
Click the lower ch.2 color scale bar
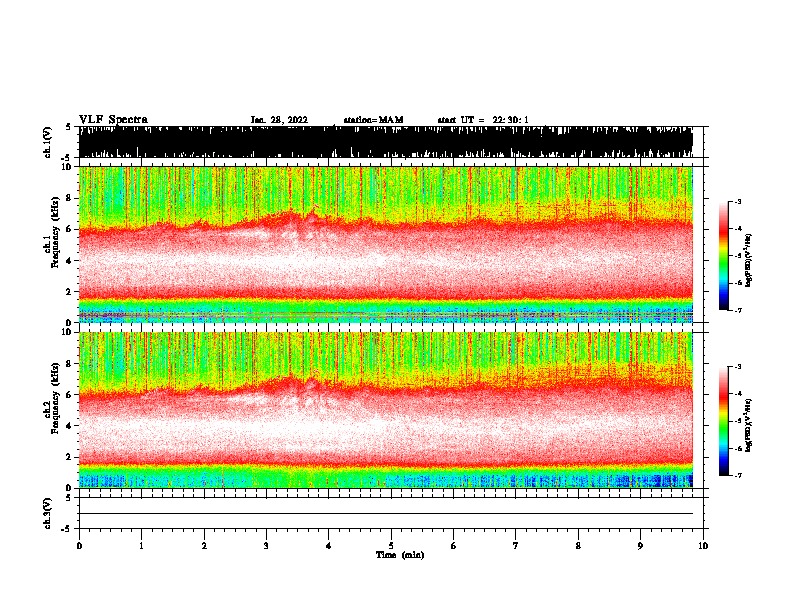pyautogui.click(x=723, y=421)
